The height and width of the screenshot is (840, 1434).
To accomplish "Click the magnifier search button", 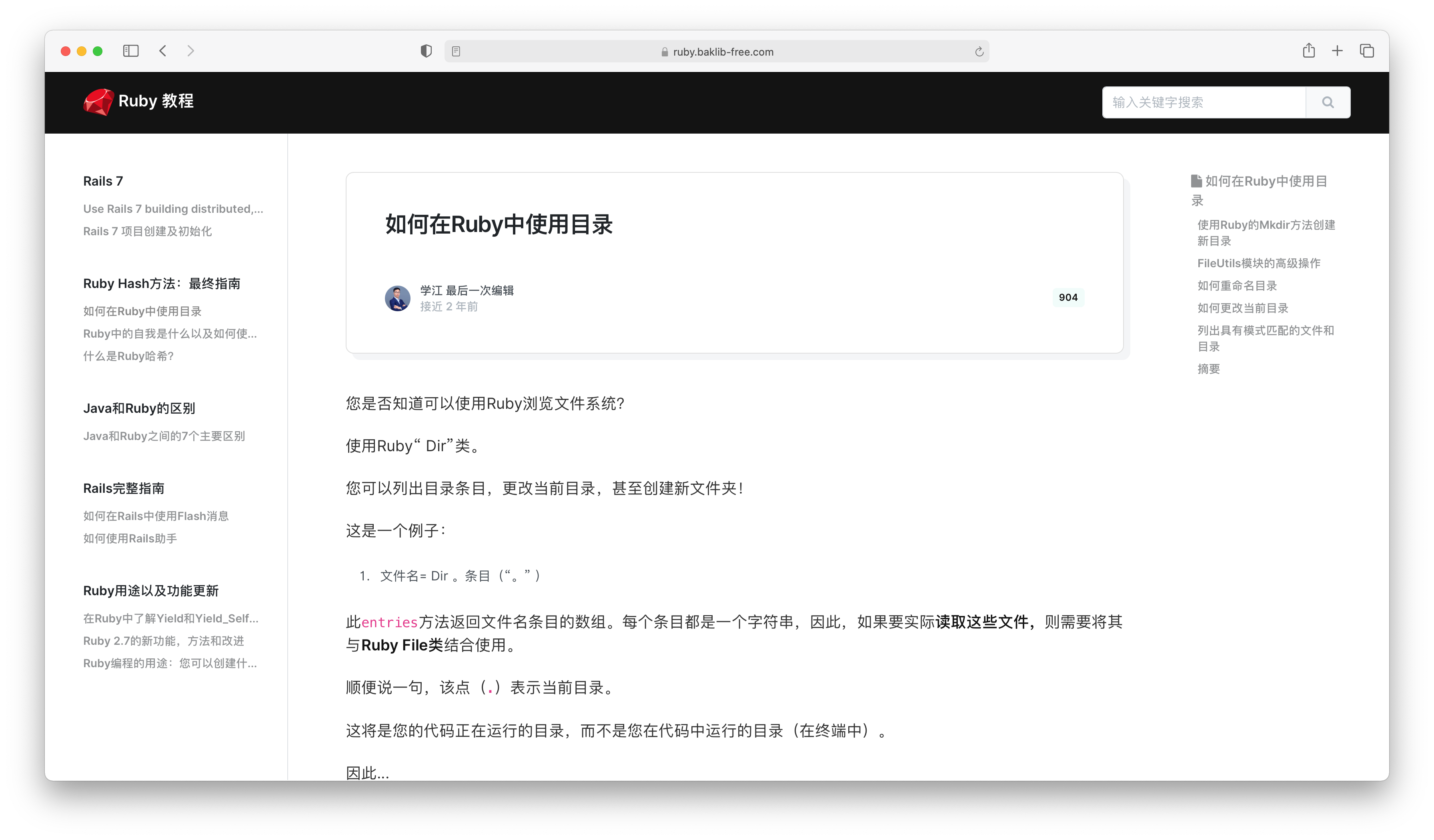I will 1328,102.
